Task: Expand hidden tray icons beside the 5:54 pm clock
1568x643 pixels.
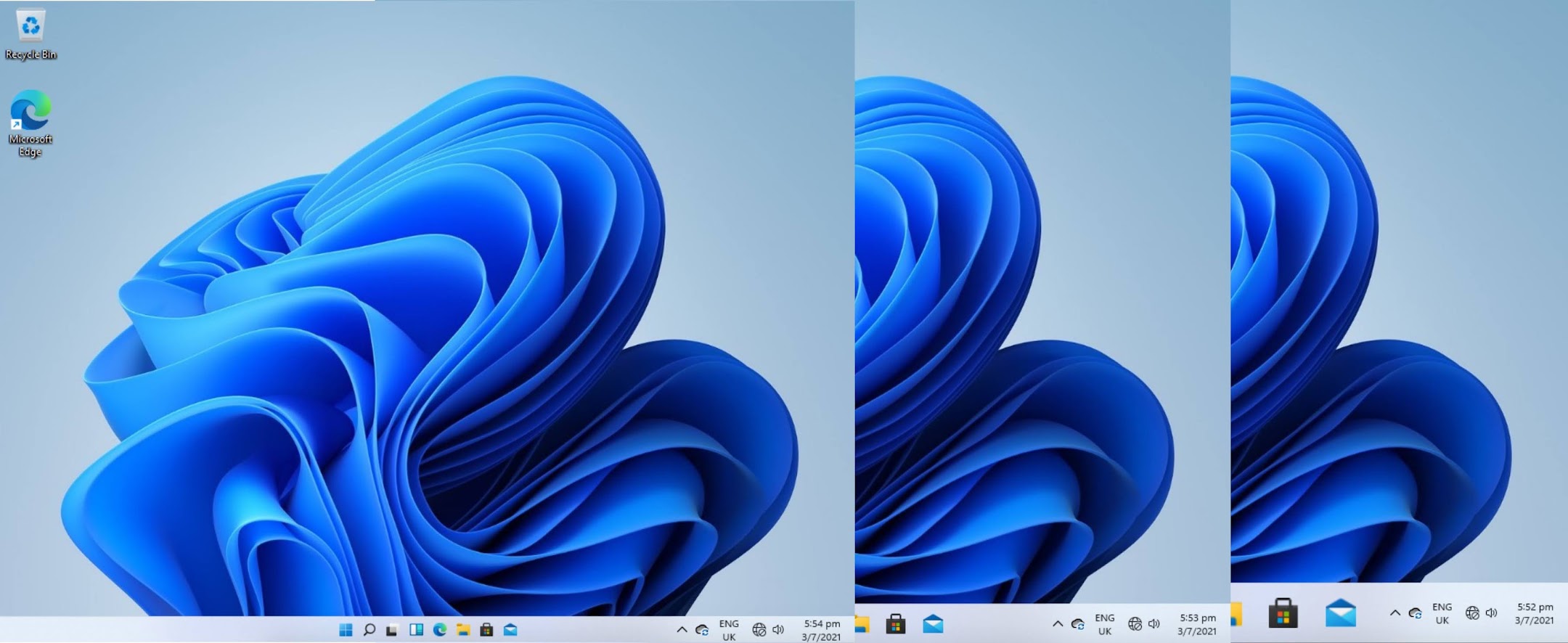Action: click(x=682, y=629)
